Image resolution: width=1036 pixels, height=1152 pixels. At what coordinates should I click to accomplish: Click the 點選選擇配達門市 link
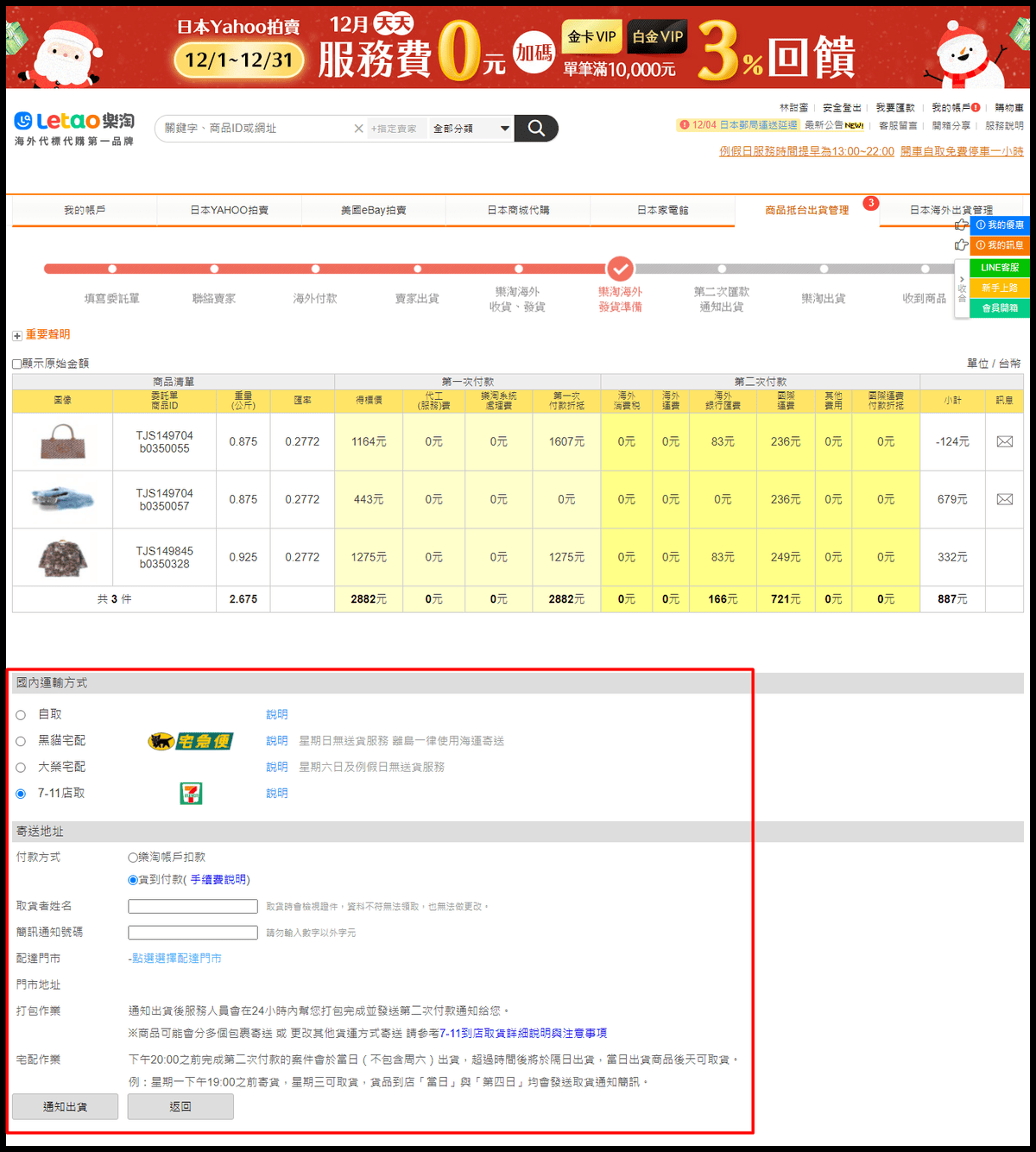(x=175, y=959)
